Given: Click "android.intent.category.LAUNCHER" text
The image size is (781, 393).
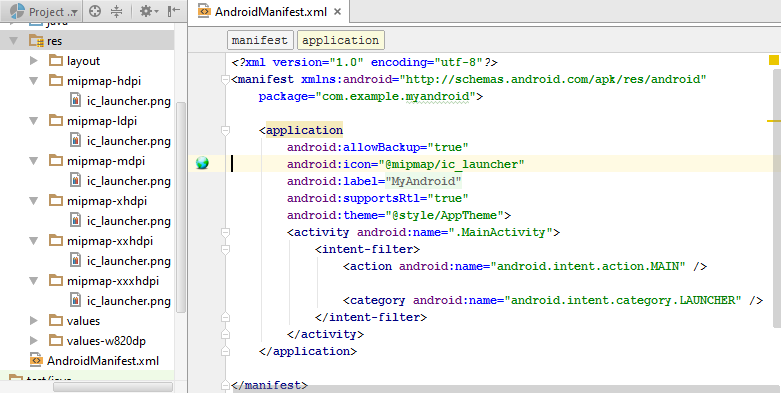Looking at the screenshot, I should (x=624, y=300).
